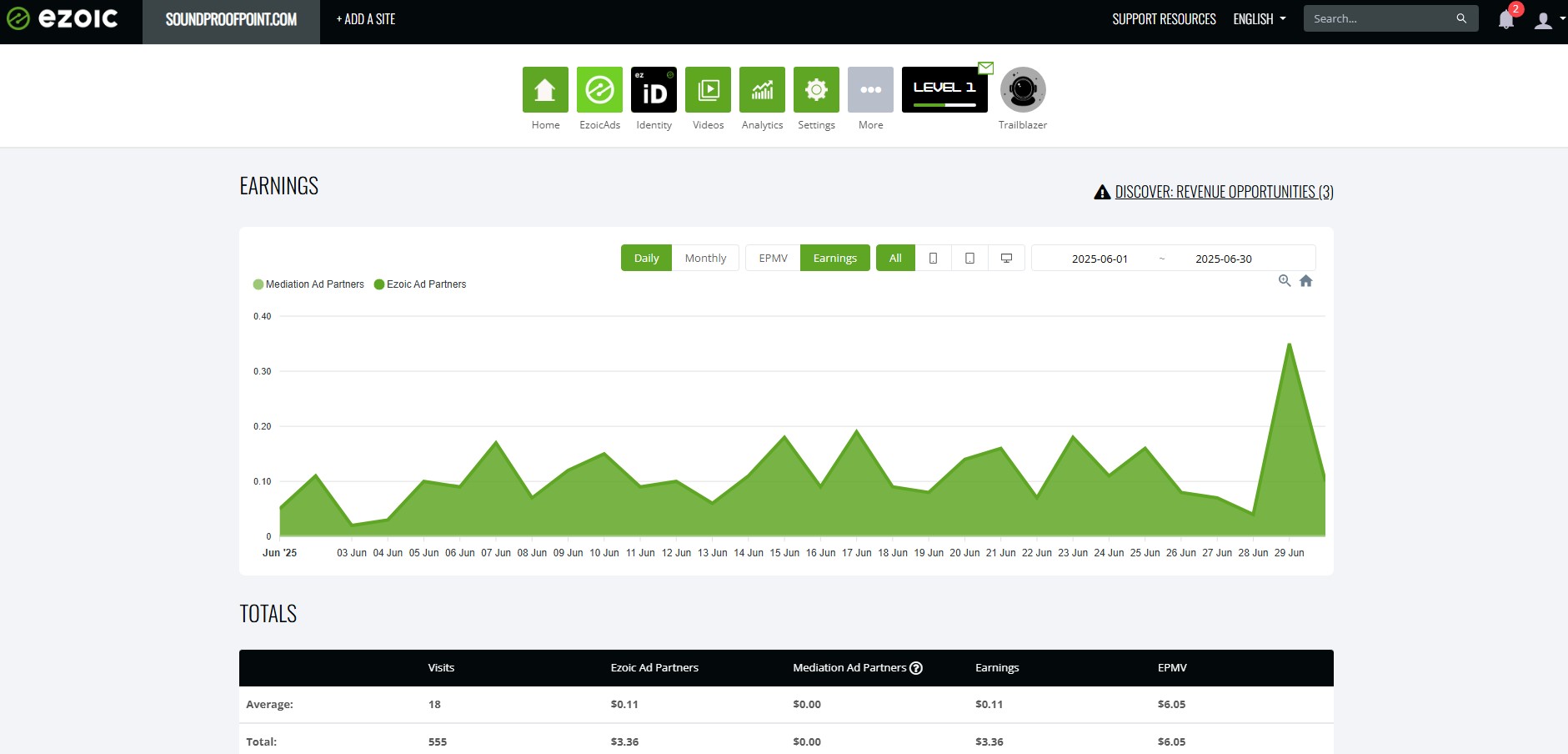Show EPMV metric in chart
Viewport: 1568px width, 754px height.
click(x=773, y=258)
